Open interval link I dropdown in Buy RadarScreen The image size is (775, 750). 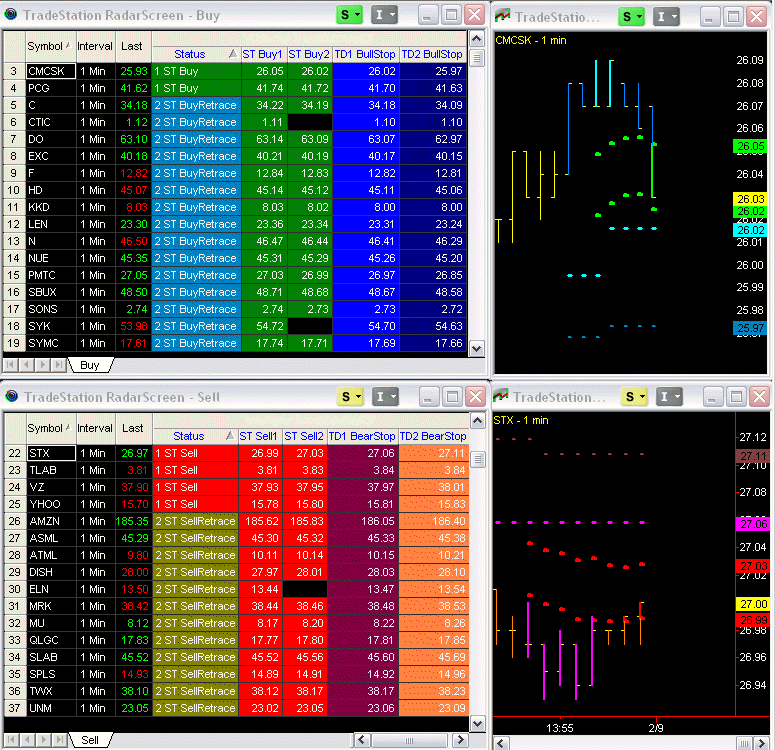point(384,15)
